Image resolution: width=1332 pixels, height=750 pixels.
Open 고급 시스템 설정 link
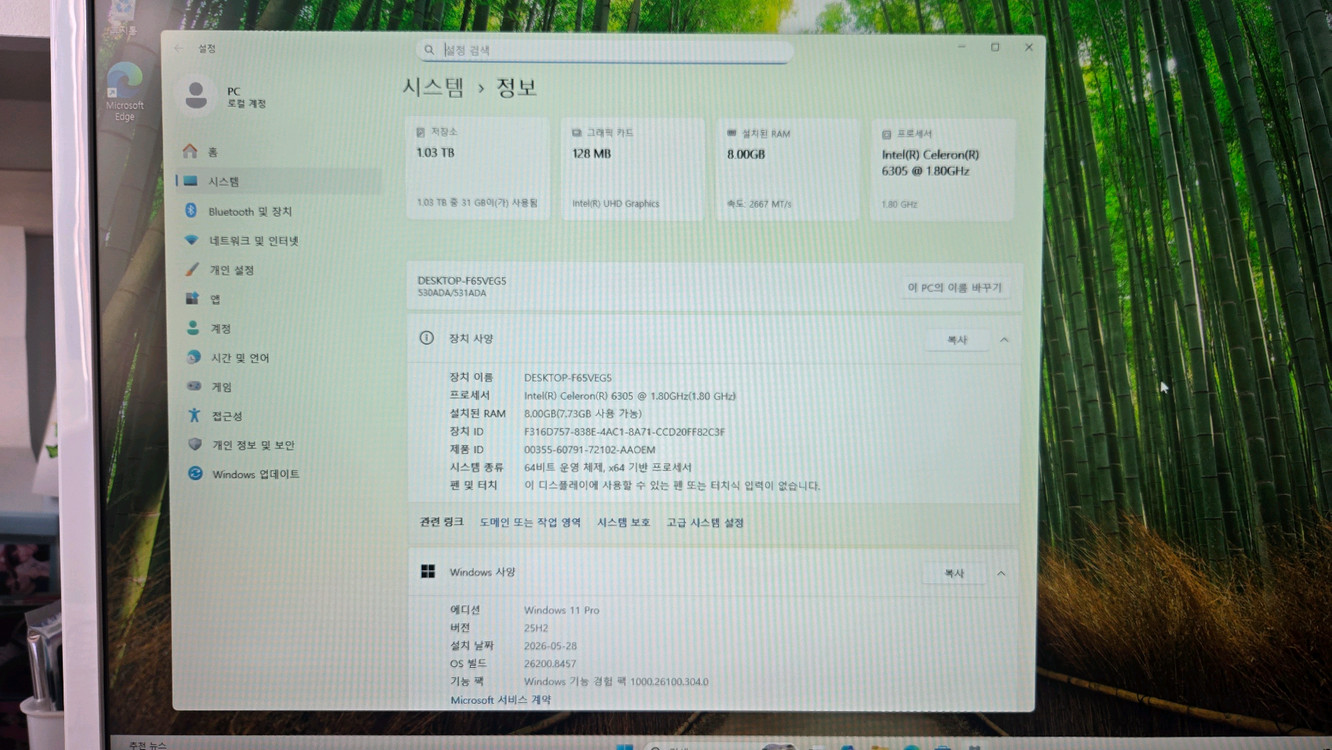coord(705,523)
